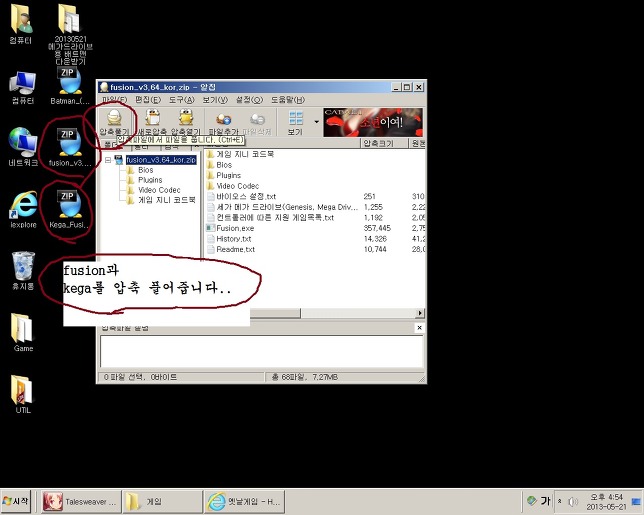644x515 pixels.
Task: Click the Batman zip desktop file
Action: [x=70, y=86]
